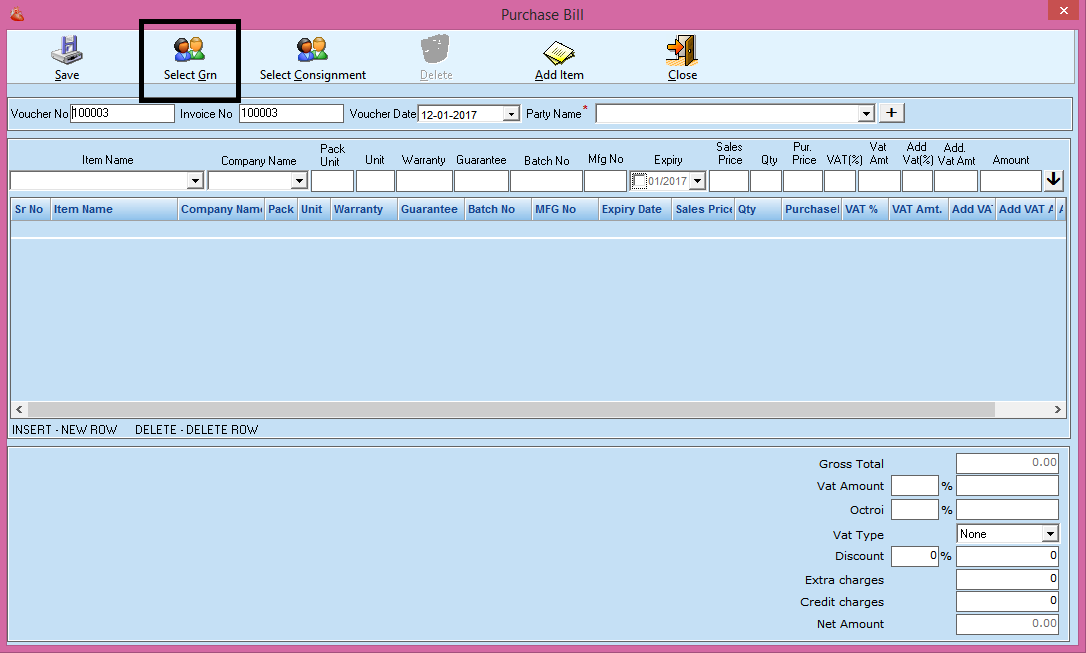Screen dimensions: 1086x653
Task: Click the Close door icon
Action: coord(682,50)
